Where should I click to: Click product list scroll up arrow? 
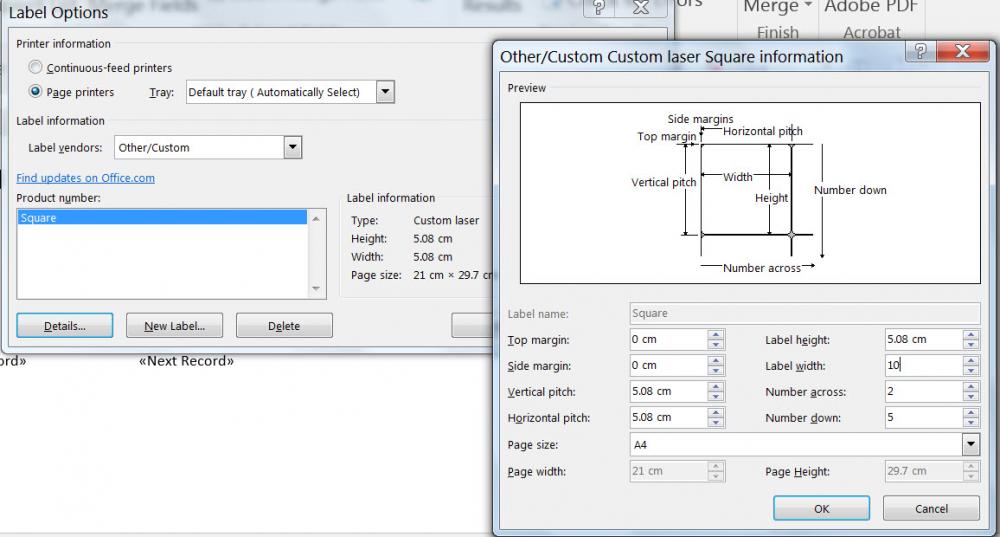point(316,218)
